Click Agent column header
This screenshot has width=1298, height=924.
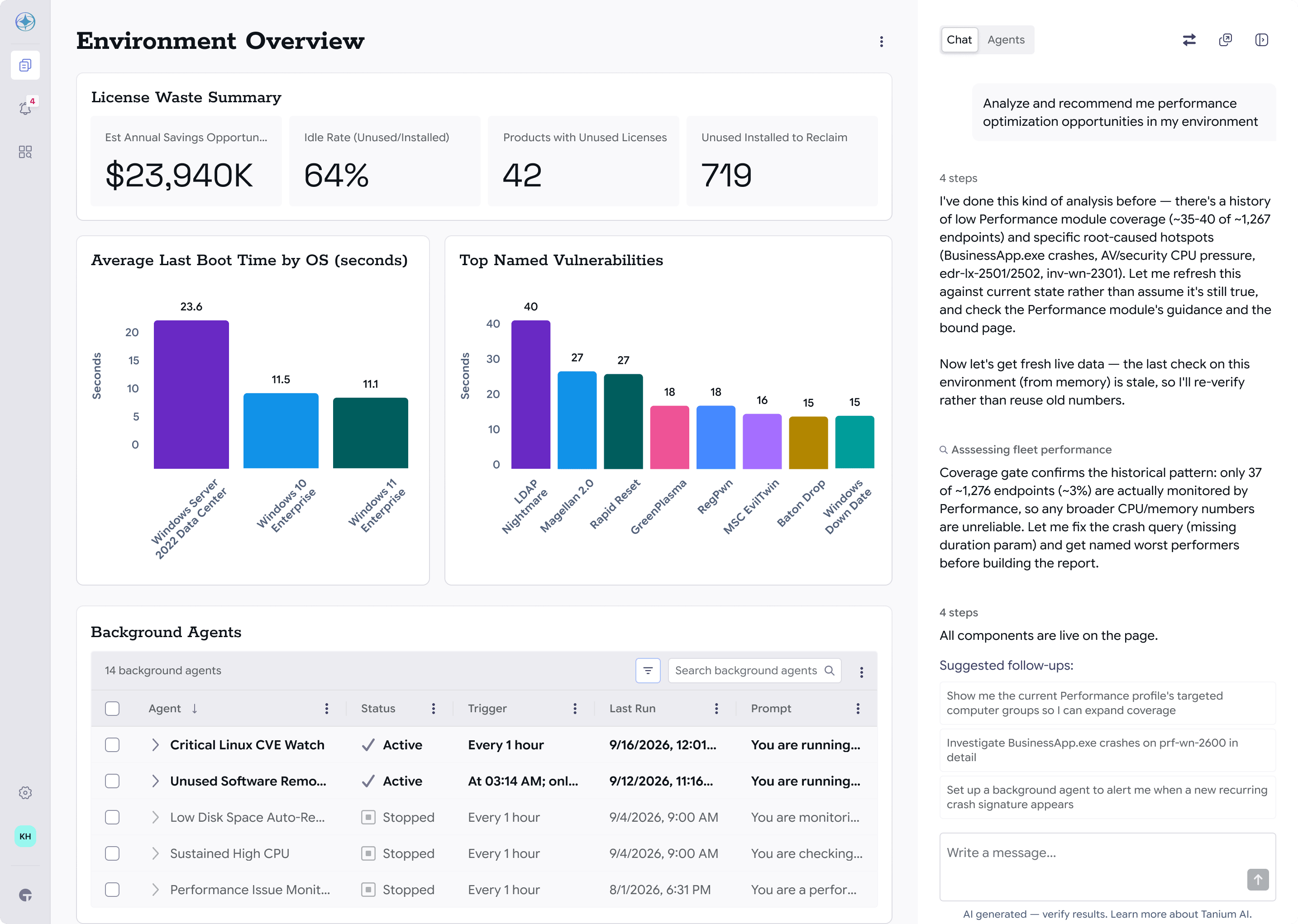click(164, 708)
